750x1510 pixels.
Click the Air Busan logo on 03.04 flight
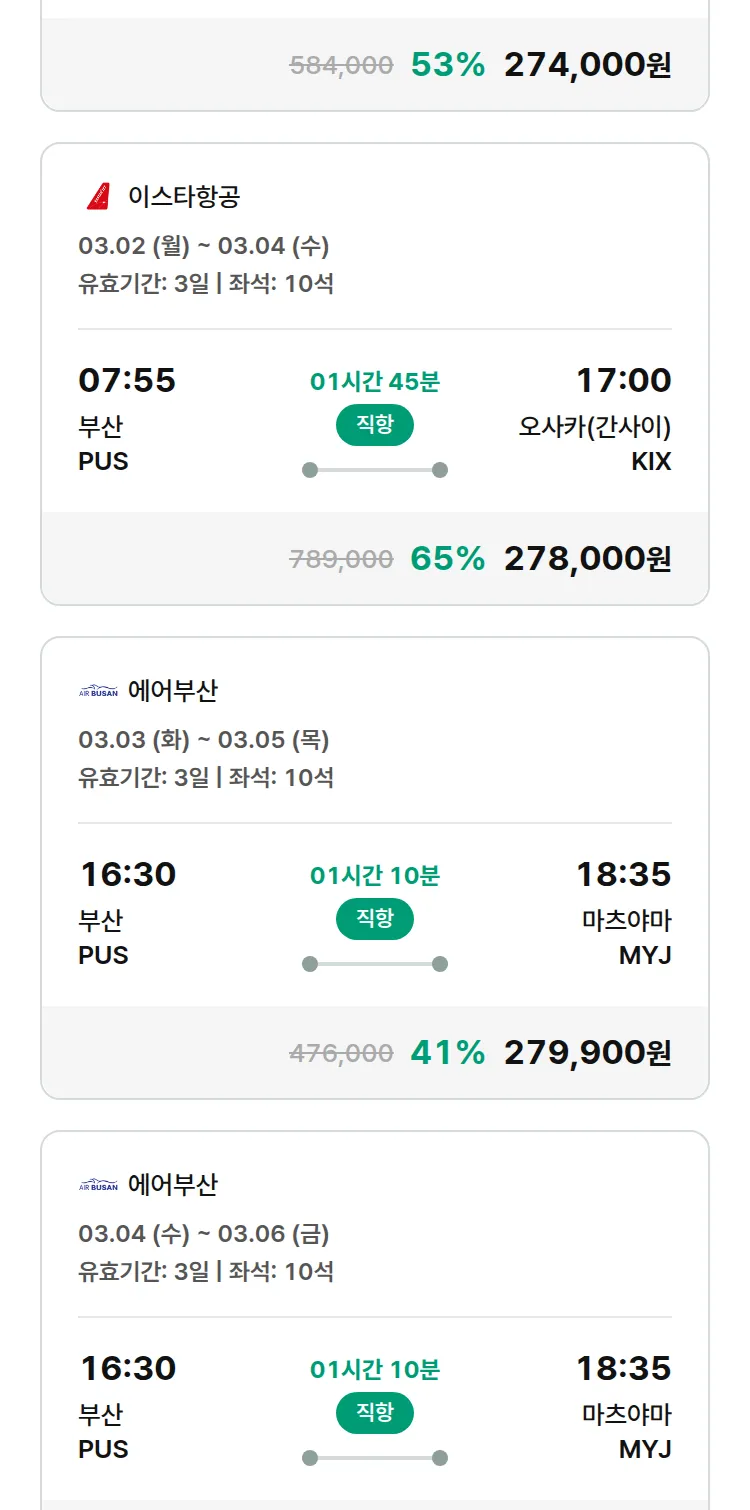pyautogui.click(x=98, y=1185)
